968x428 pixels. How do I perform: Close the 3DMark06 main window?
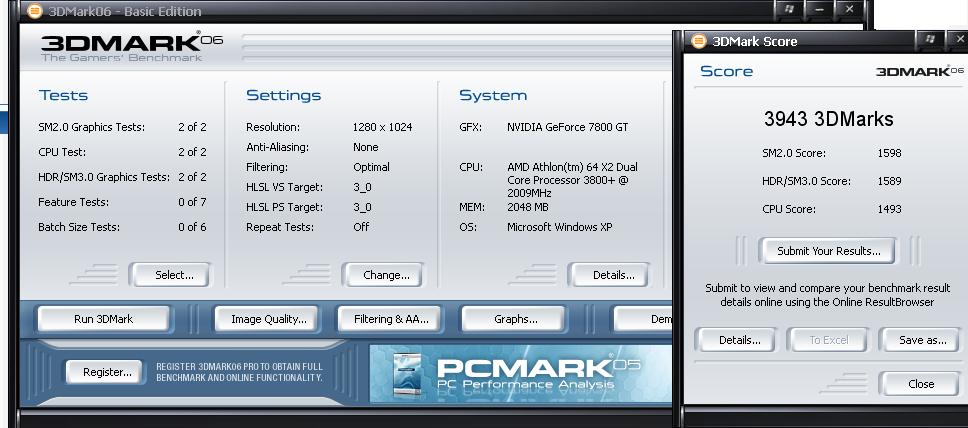pos(849,9)
